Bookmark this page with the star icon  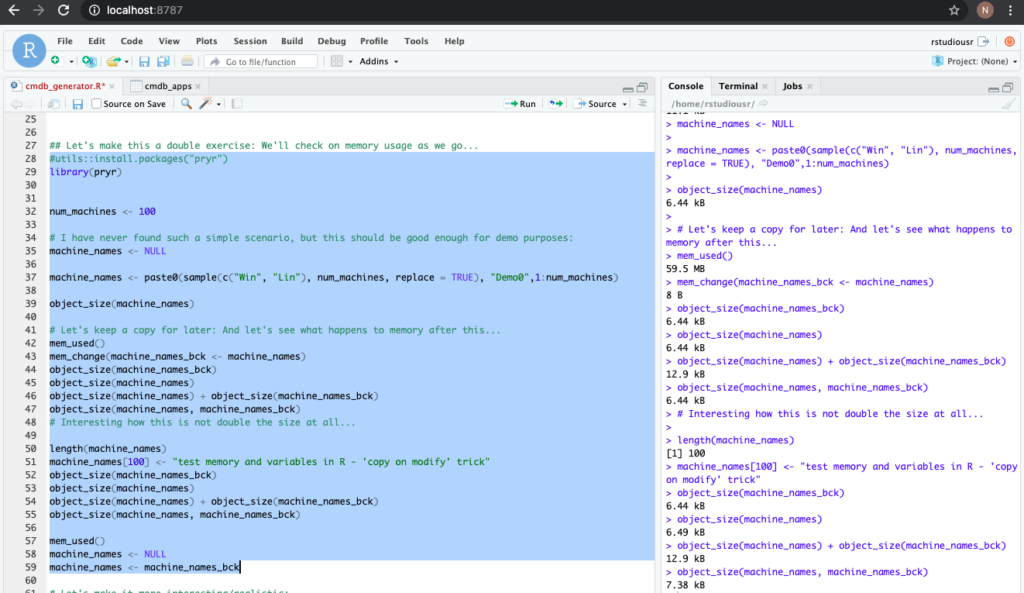[954, 10]
